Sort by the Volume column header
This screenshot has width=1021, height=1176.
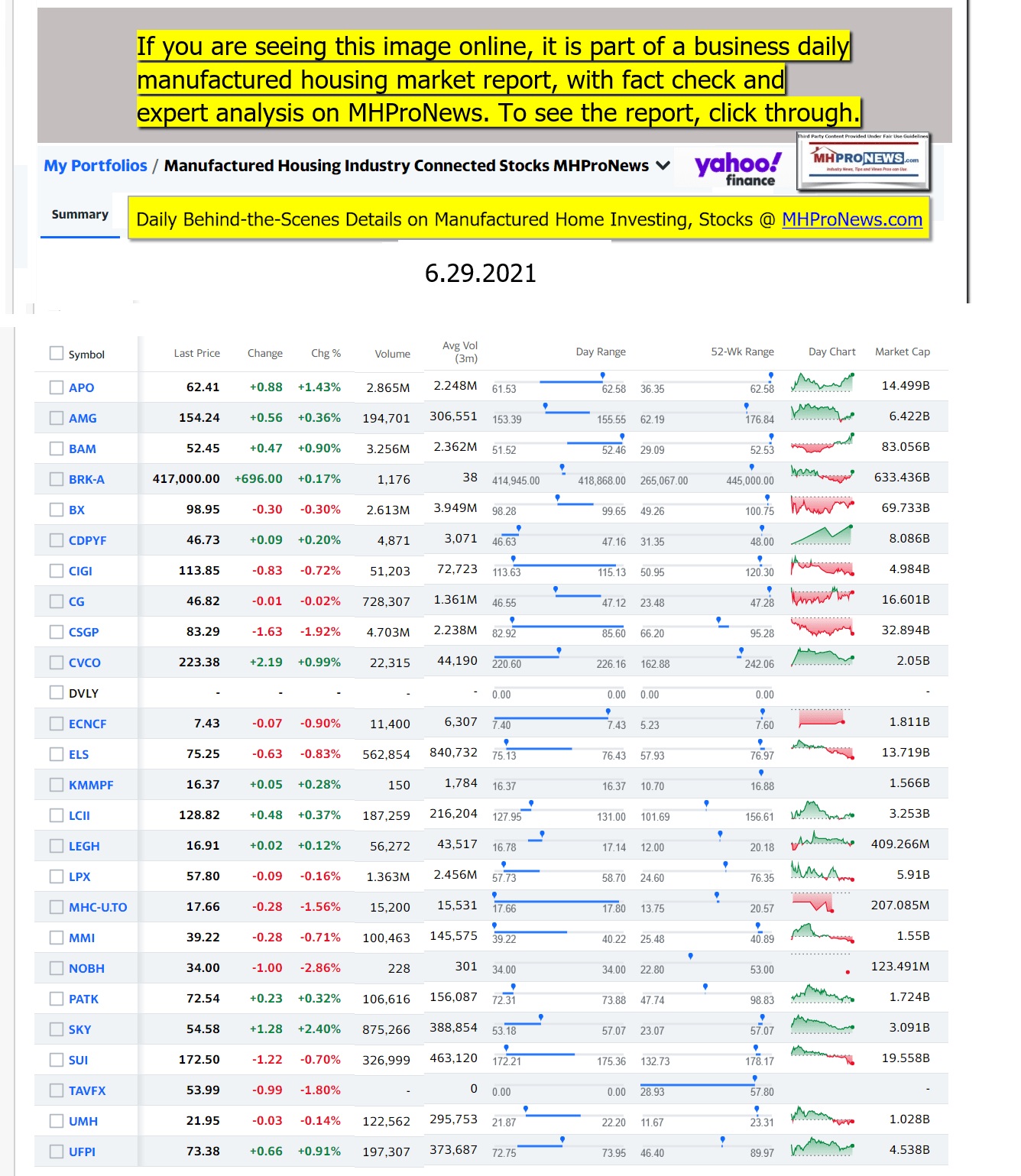pyautogui.click(x=393, y=354)
